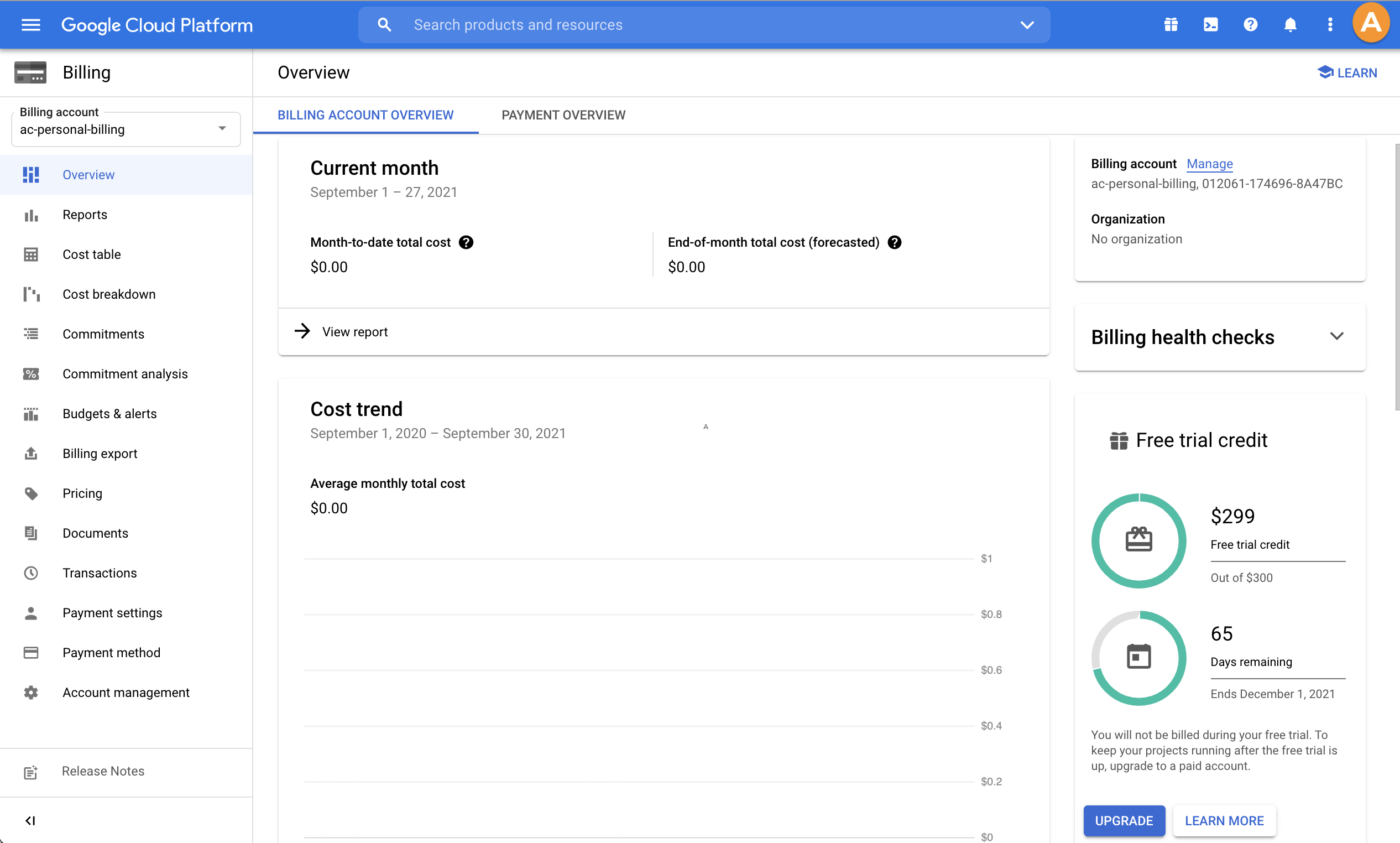Viewport: 1400px width, 843px height.
Task: Expand the search bar dropdown arrow
Action: [x=1027, y=25]
